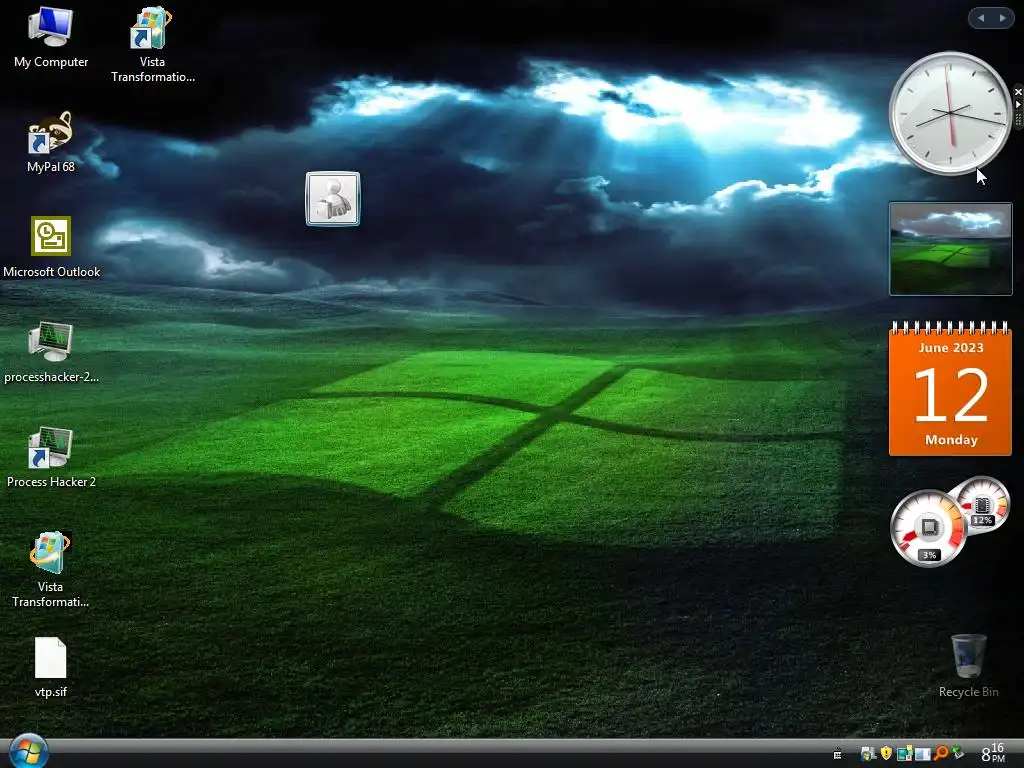This screenshot has width=1024, height=768.
Task: Select the processhacker-2 installer icon
Action: pos(51,352)
